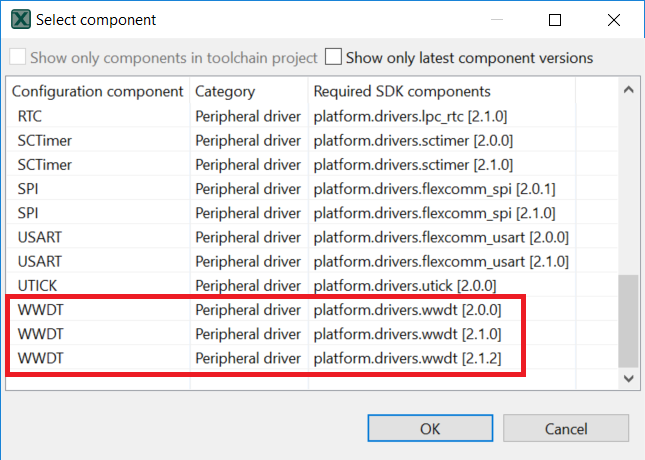This screenshot has width=645, height=460.
Task: Click the application icon in the title bar
Action: pyautogui.click(x=19, y=19)
